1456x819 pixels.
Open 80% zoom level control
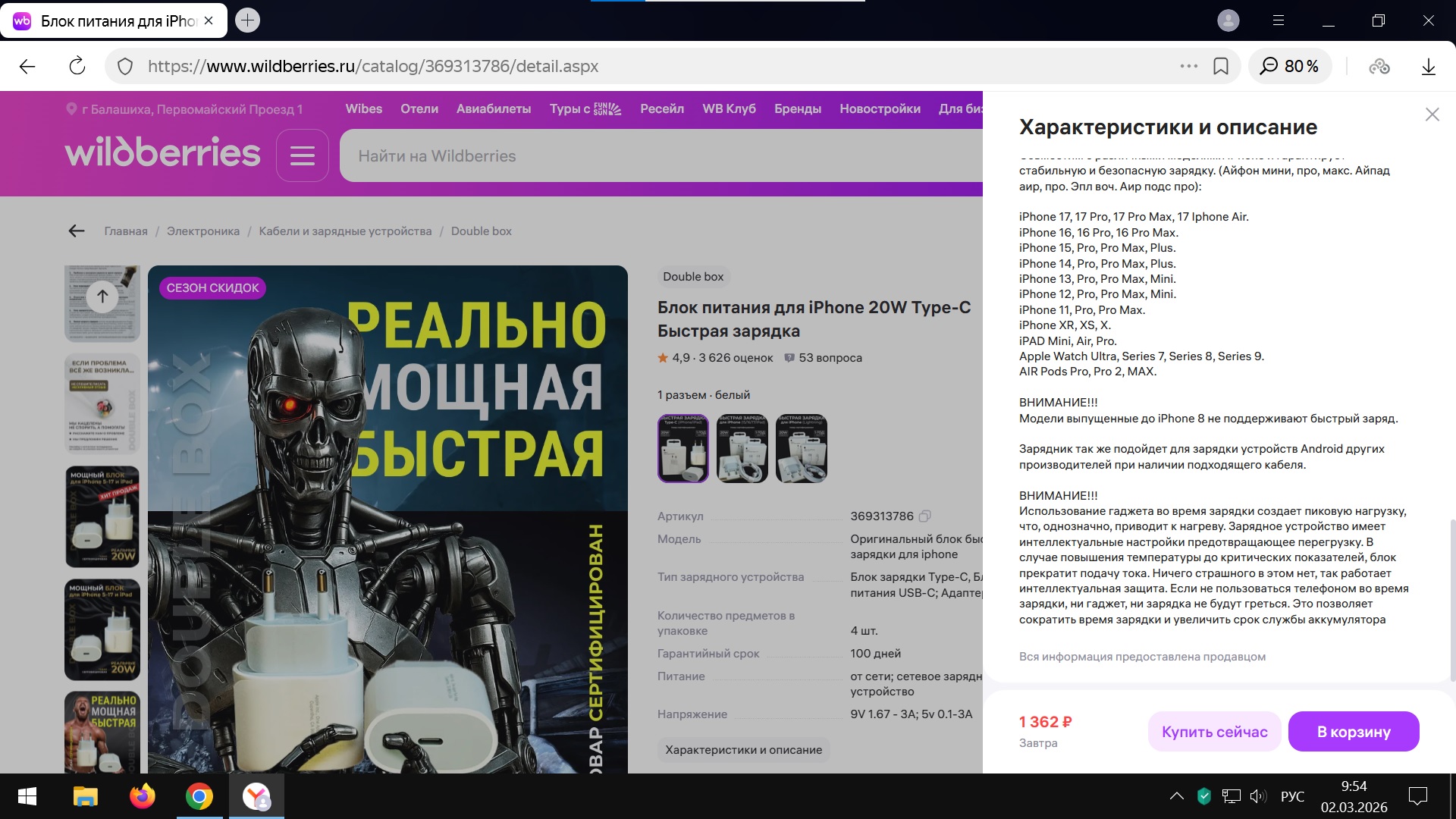click(1290, 66)
